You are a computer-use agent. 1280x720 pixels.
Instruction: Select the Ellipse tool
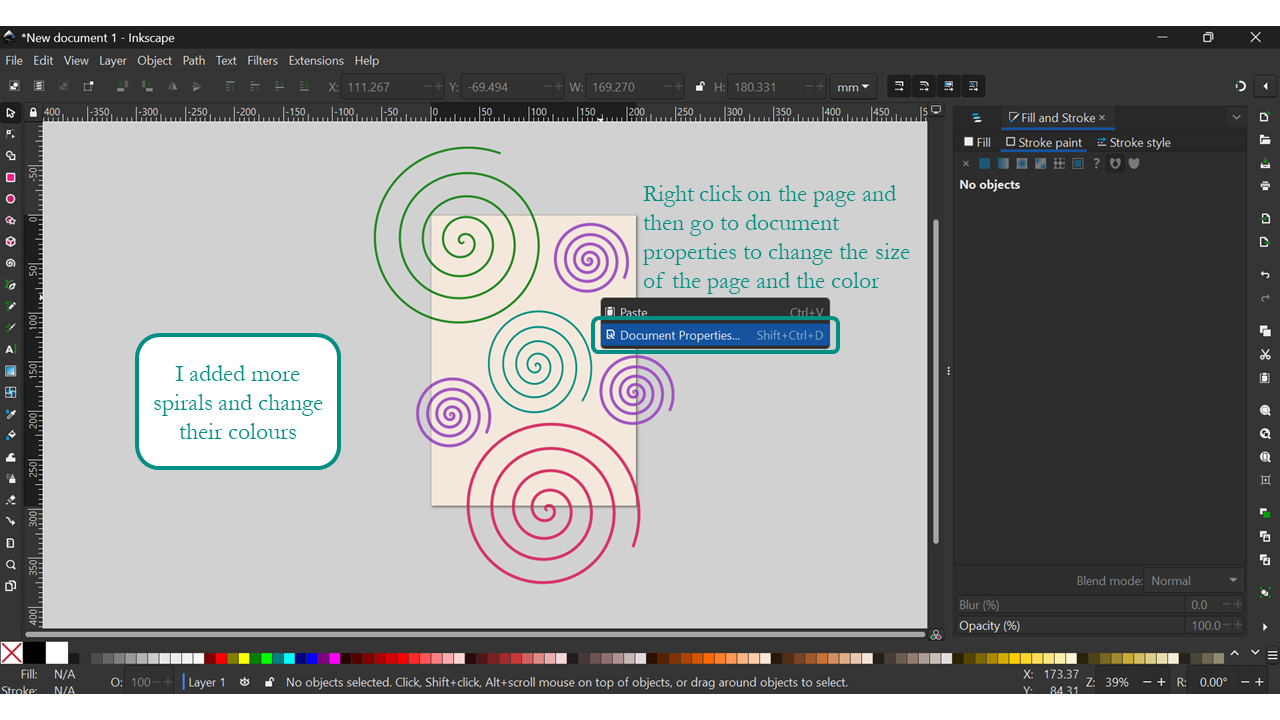point(10,199)
